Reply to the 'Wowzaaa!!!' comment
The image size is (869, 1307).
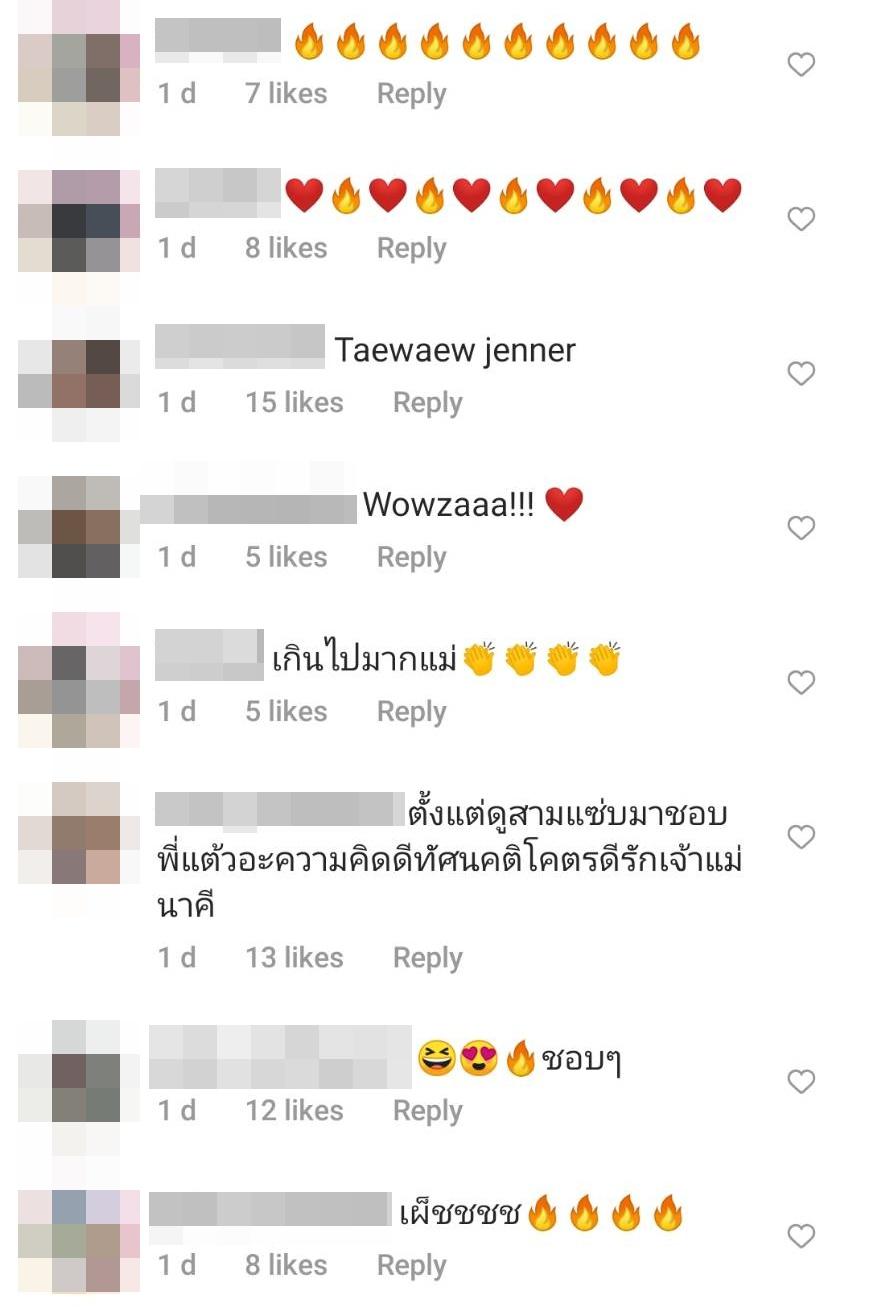pyautogui.click(x=411, y=557)
